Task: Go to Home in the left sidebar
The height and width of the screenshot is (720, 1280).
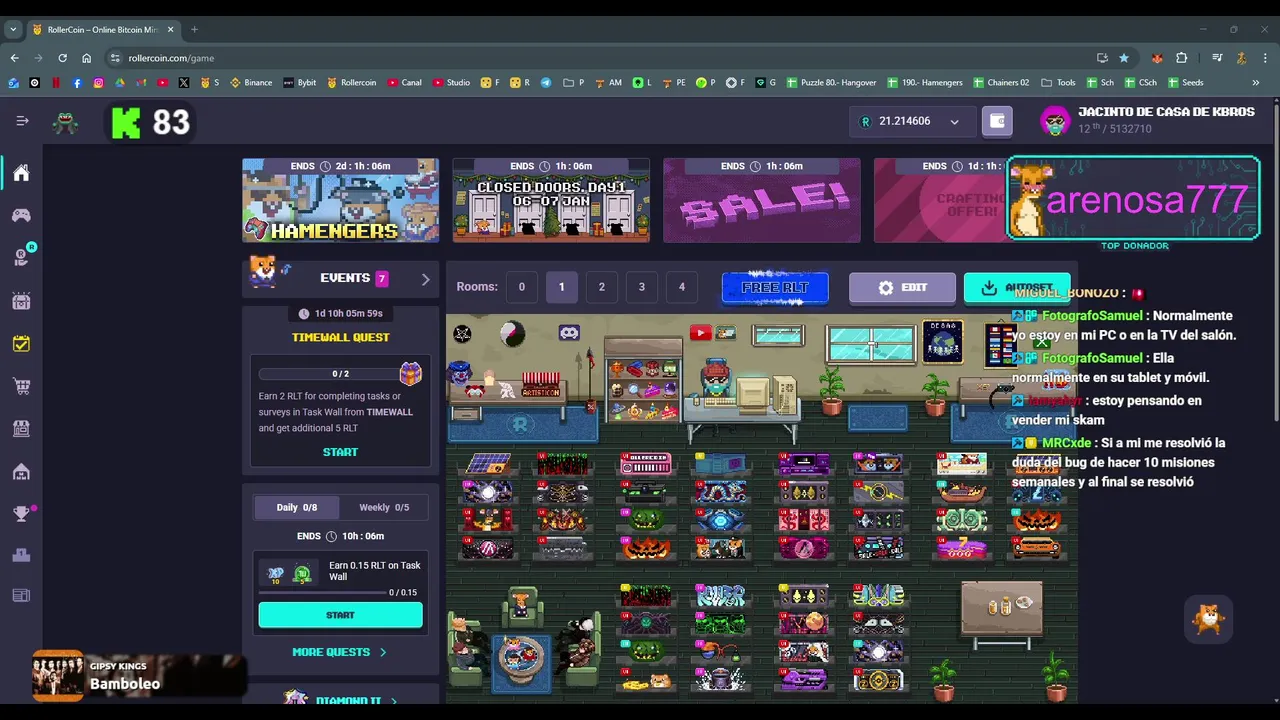Action: click(21, 173)
